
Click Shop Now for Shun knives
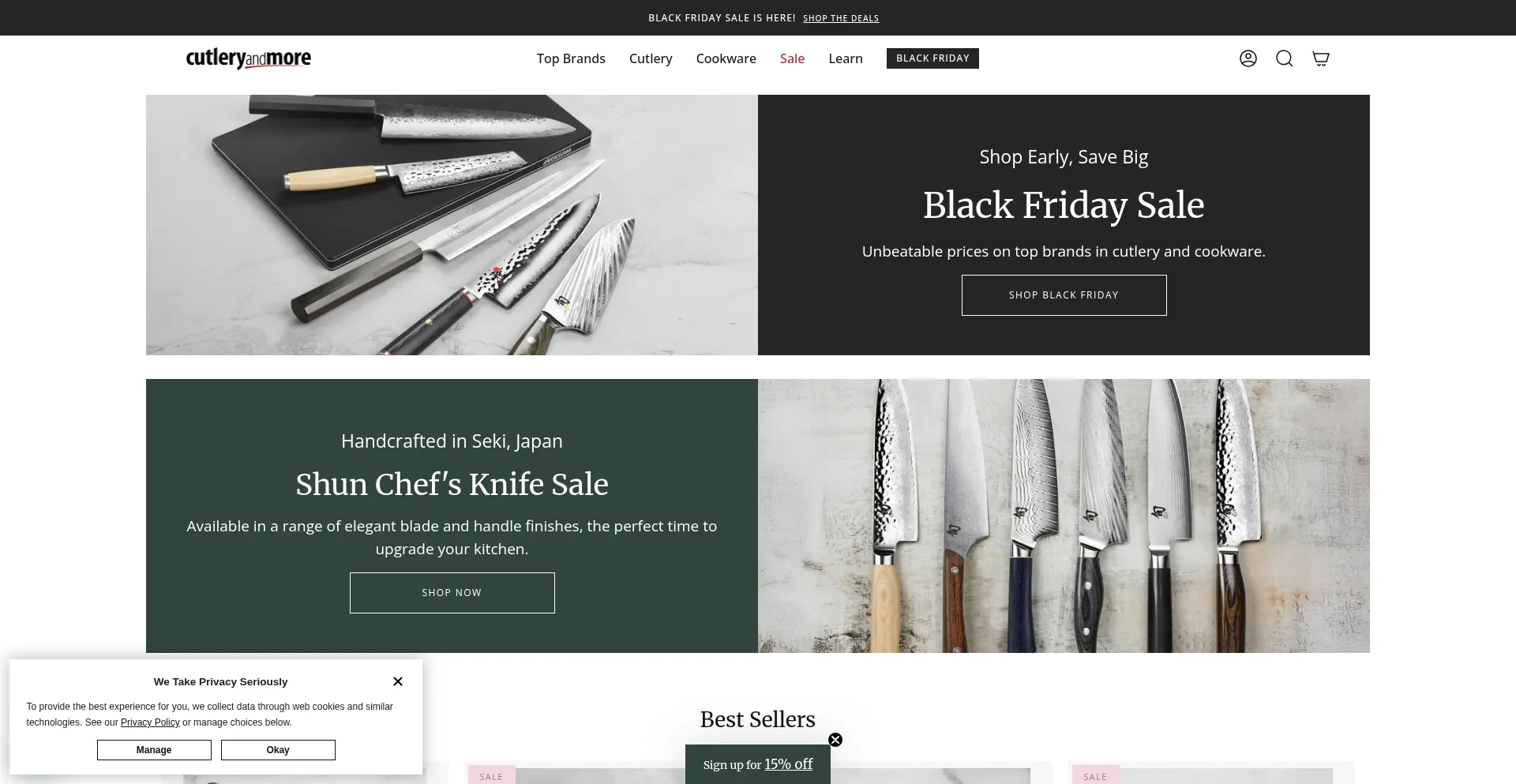452,593
